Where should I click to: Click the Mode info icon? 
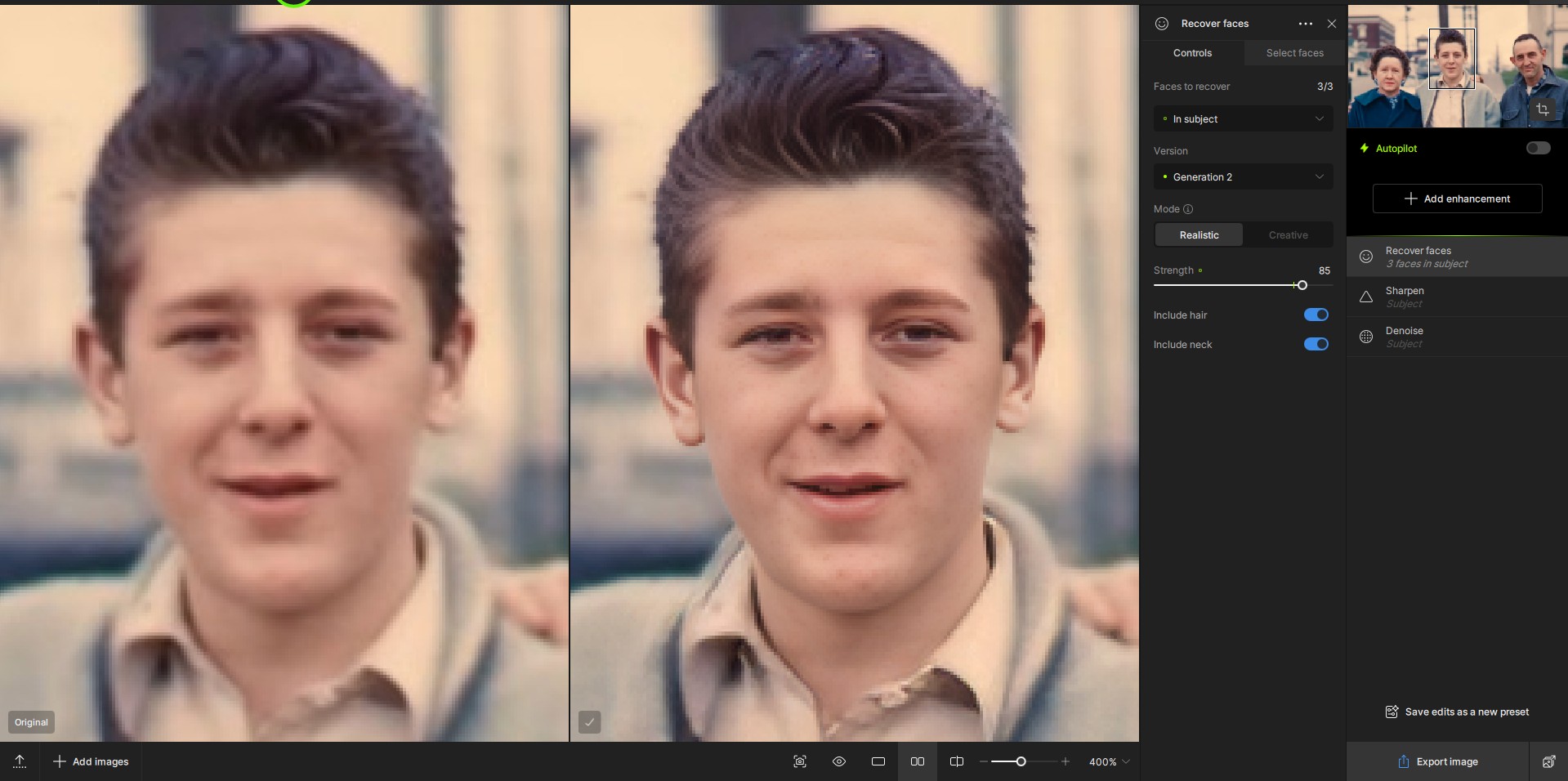click(1188, 209)
